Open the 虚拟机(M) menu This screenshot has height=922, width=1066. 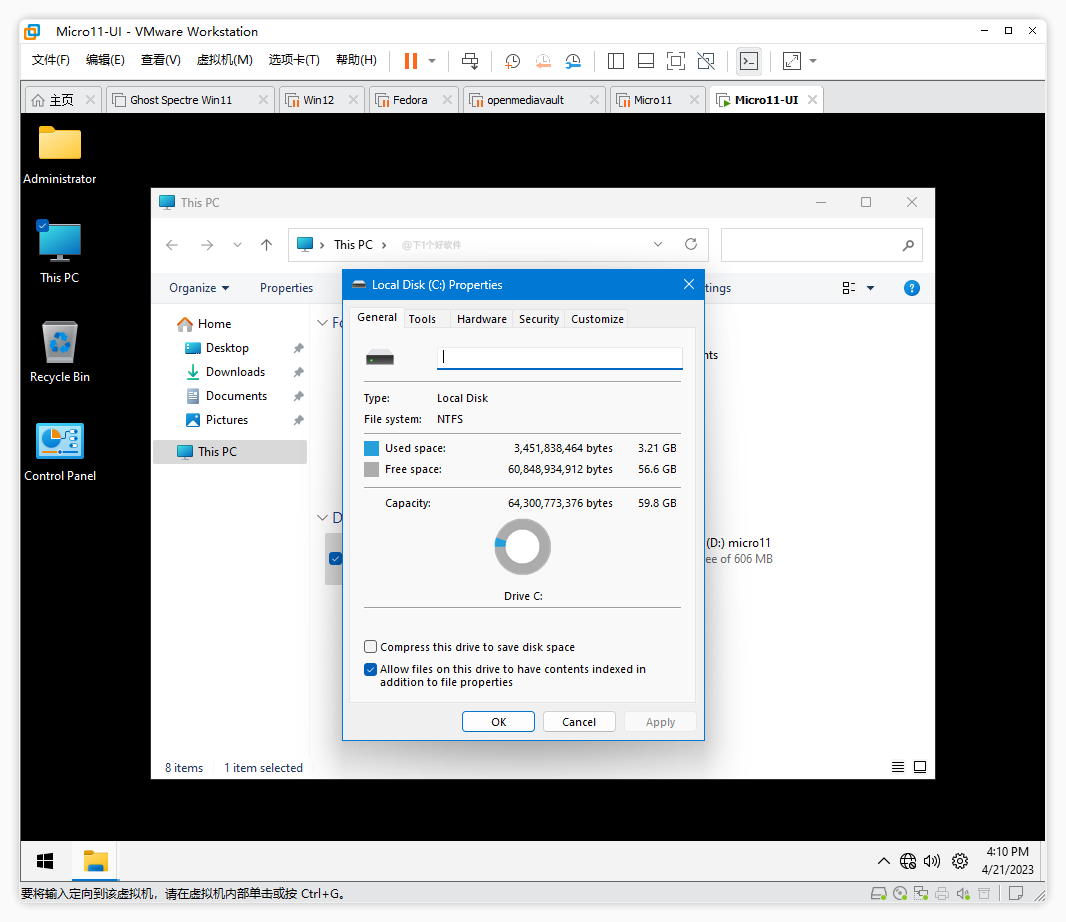[224, 60]
